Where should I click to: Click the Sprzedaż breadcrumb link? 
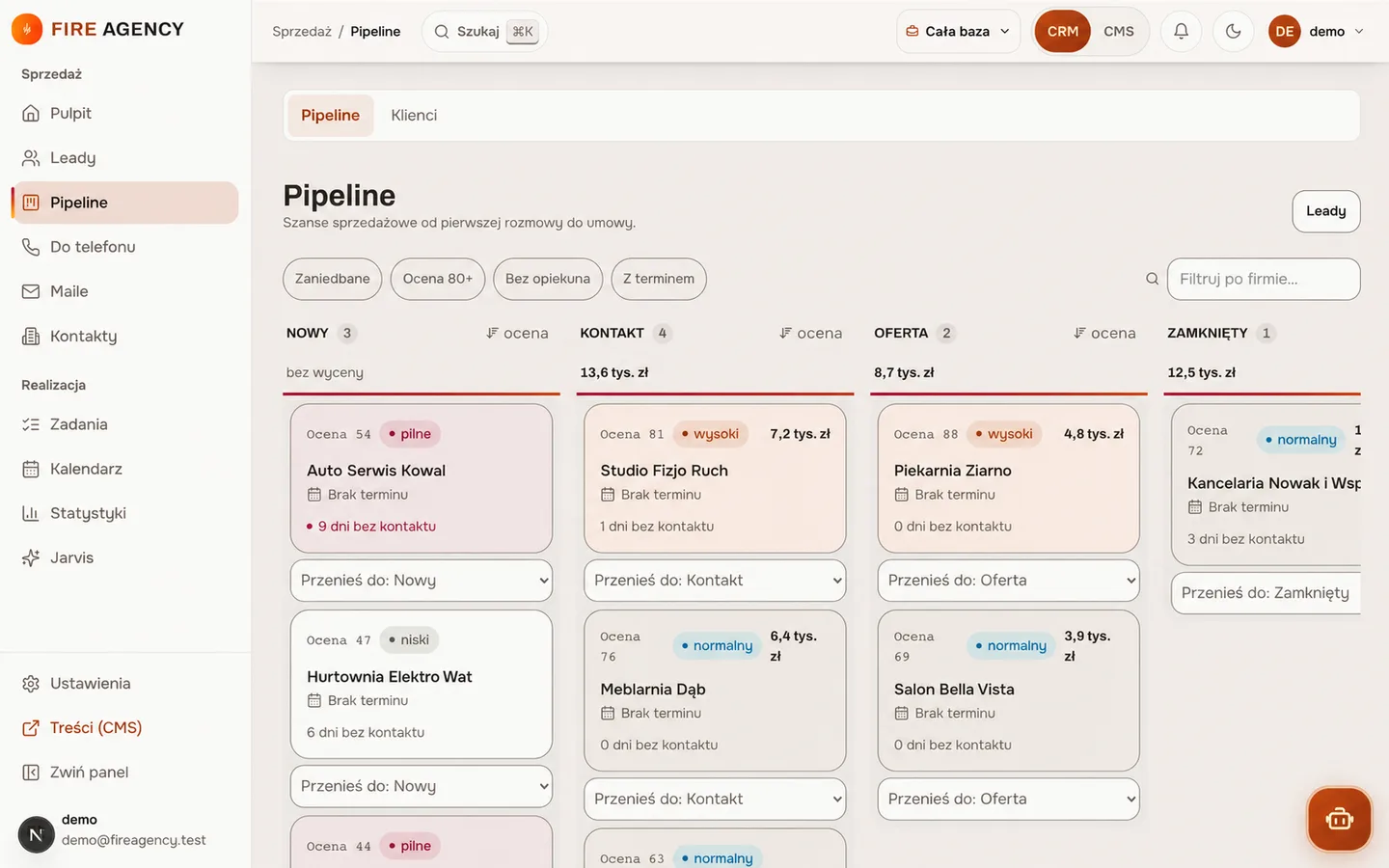(302, 31)
